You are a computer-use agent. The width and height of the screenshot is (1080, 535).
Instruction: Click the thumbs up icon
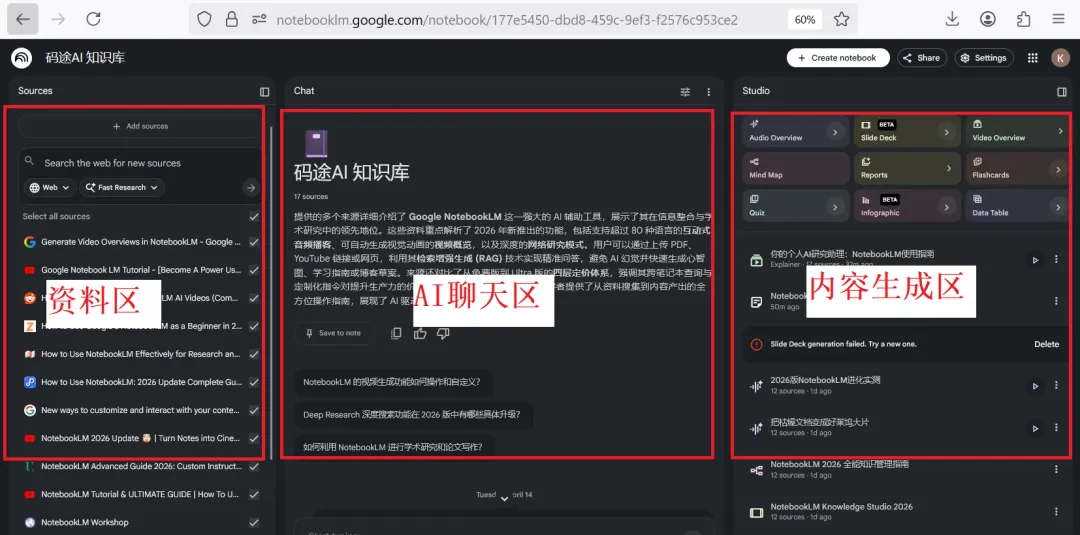tap(419, 333)
